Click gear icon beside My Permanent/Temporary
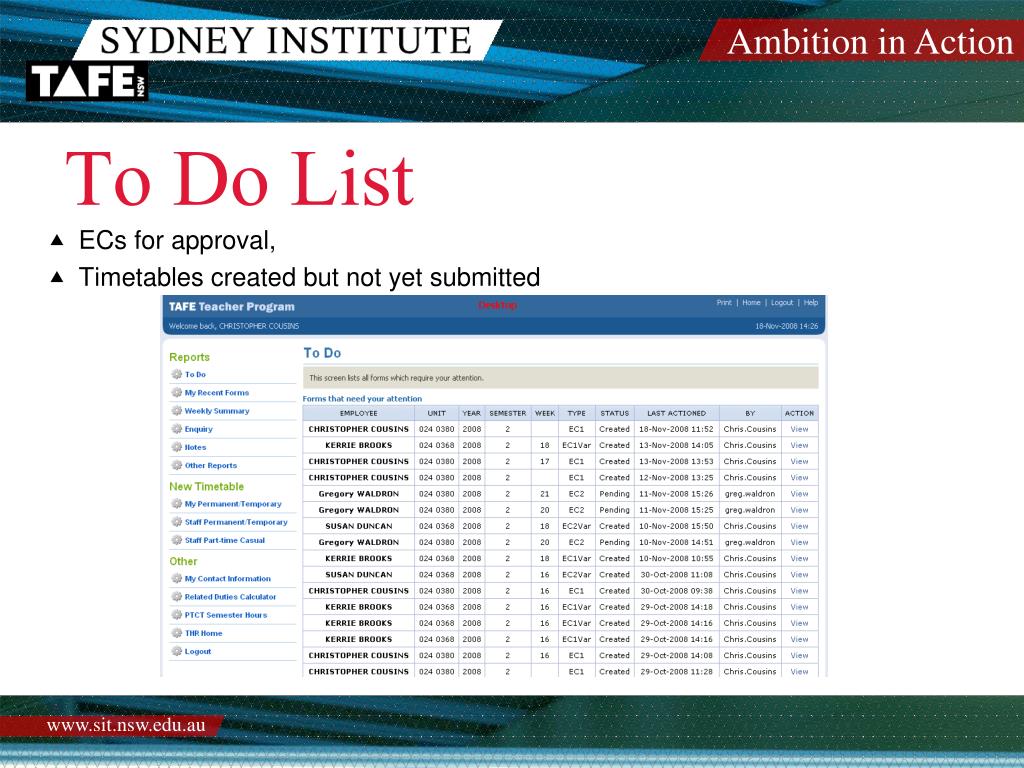 coord(176,504)
